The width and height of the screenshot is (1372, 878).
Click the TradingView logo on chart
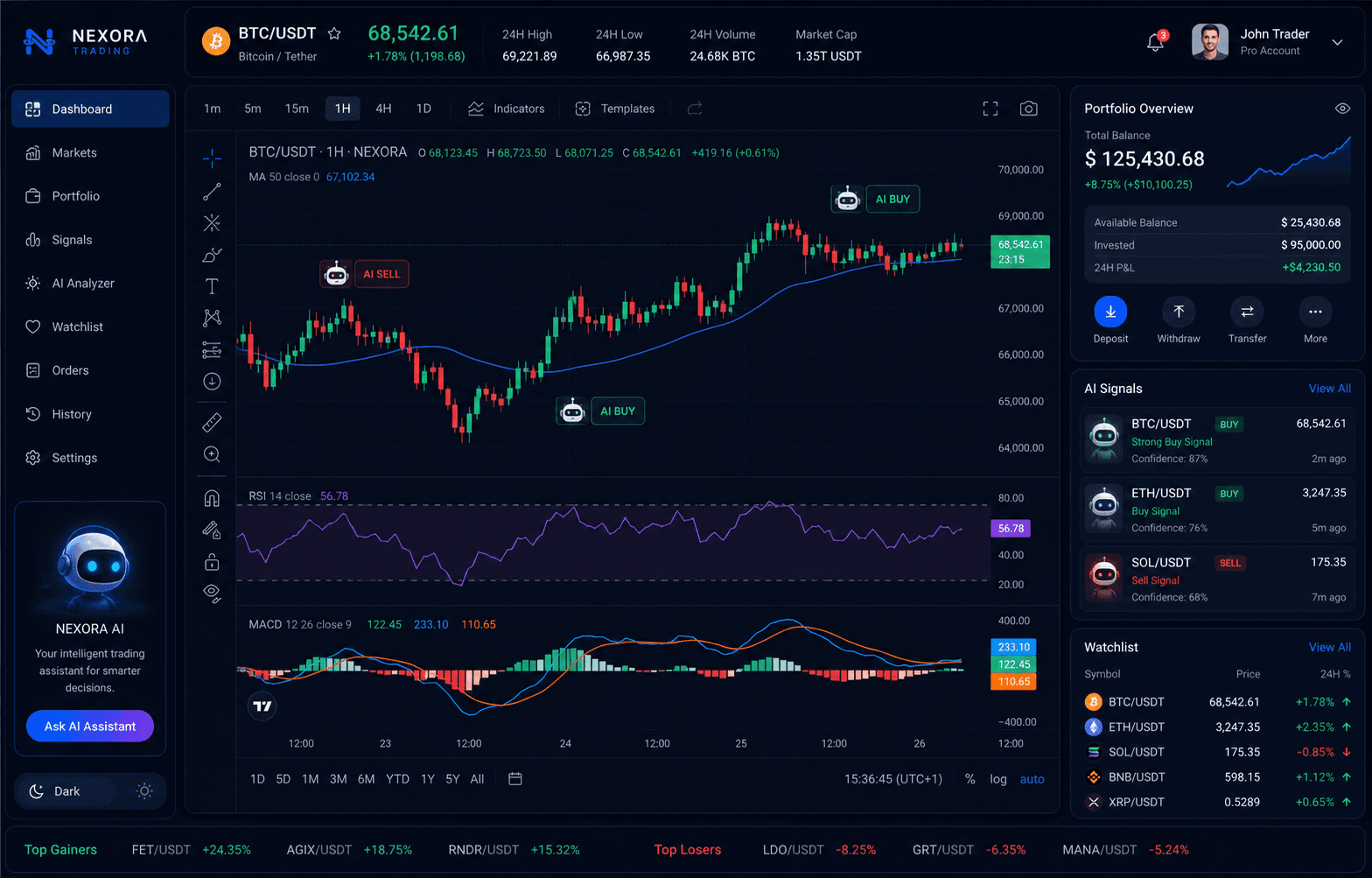[262, 706]
